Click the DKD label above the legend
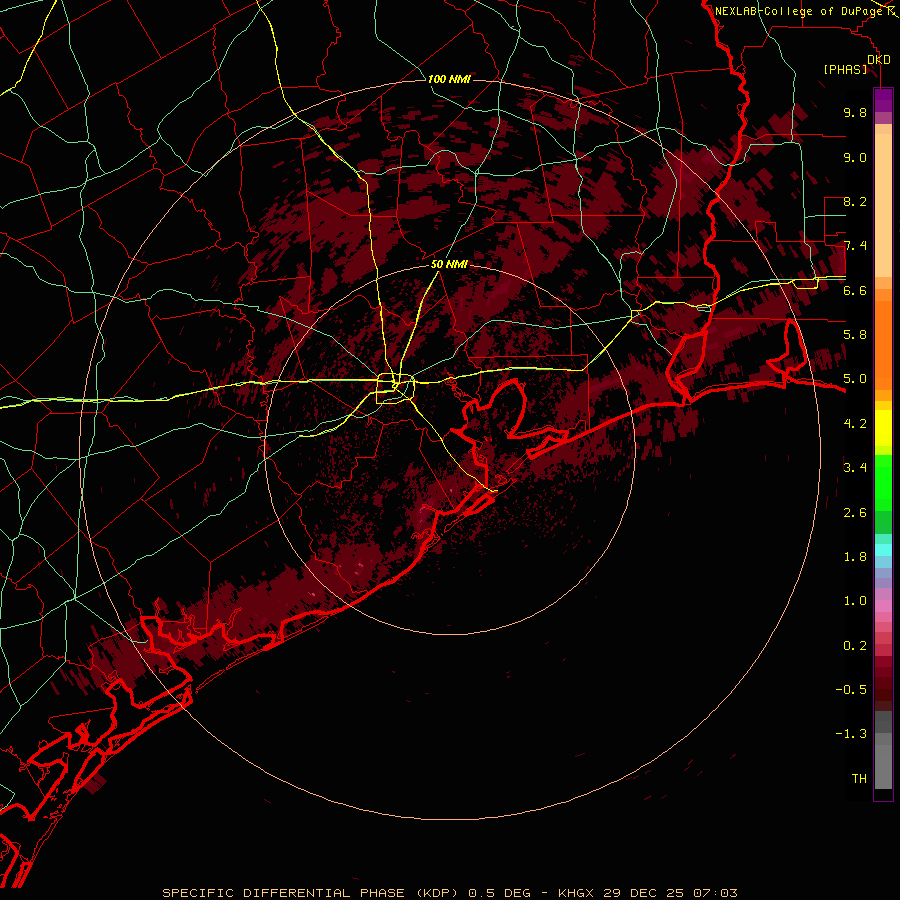Image resolution: width=900 pixels, height=900 pixels. (x=879, y=60)
